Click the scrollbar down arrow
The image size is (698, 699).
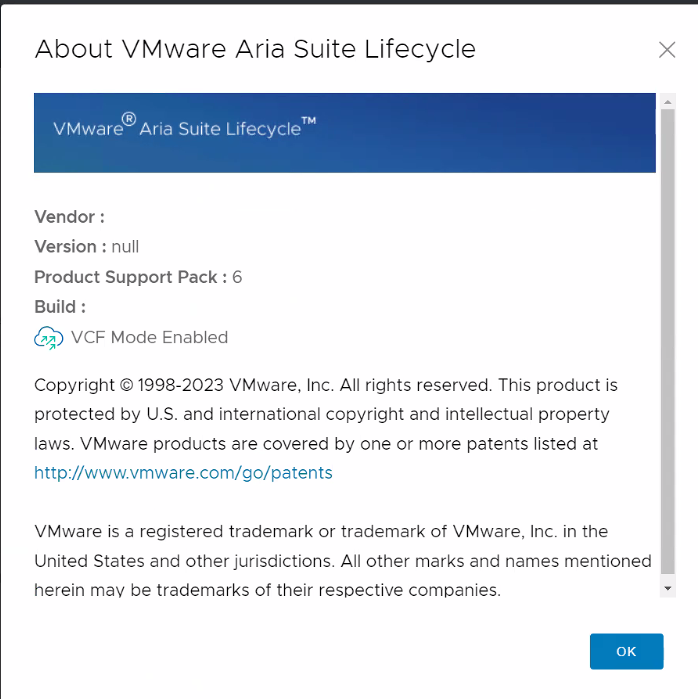click(x=668, y=589)
